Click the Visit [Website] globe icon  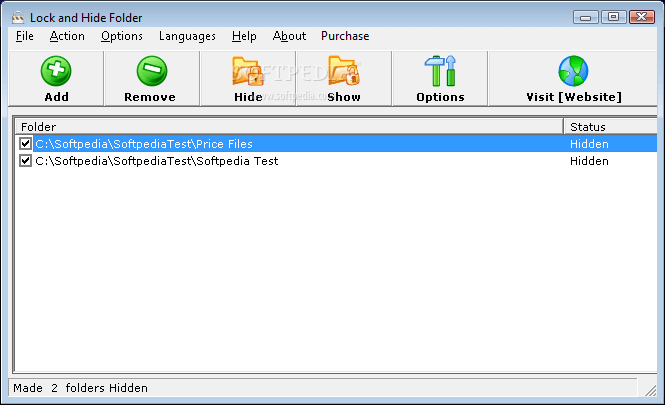(573, 71)
